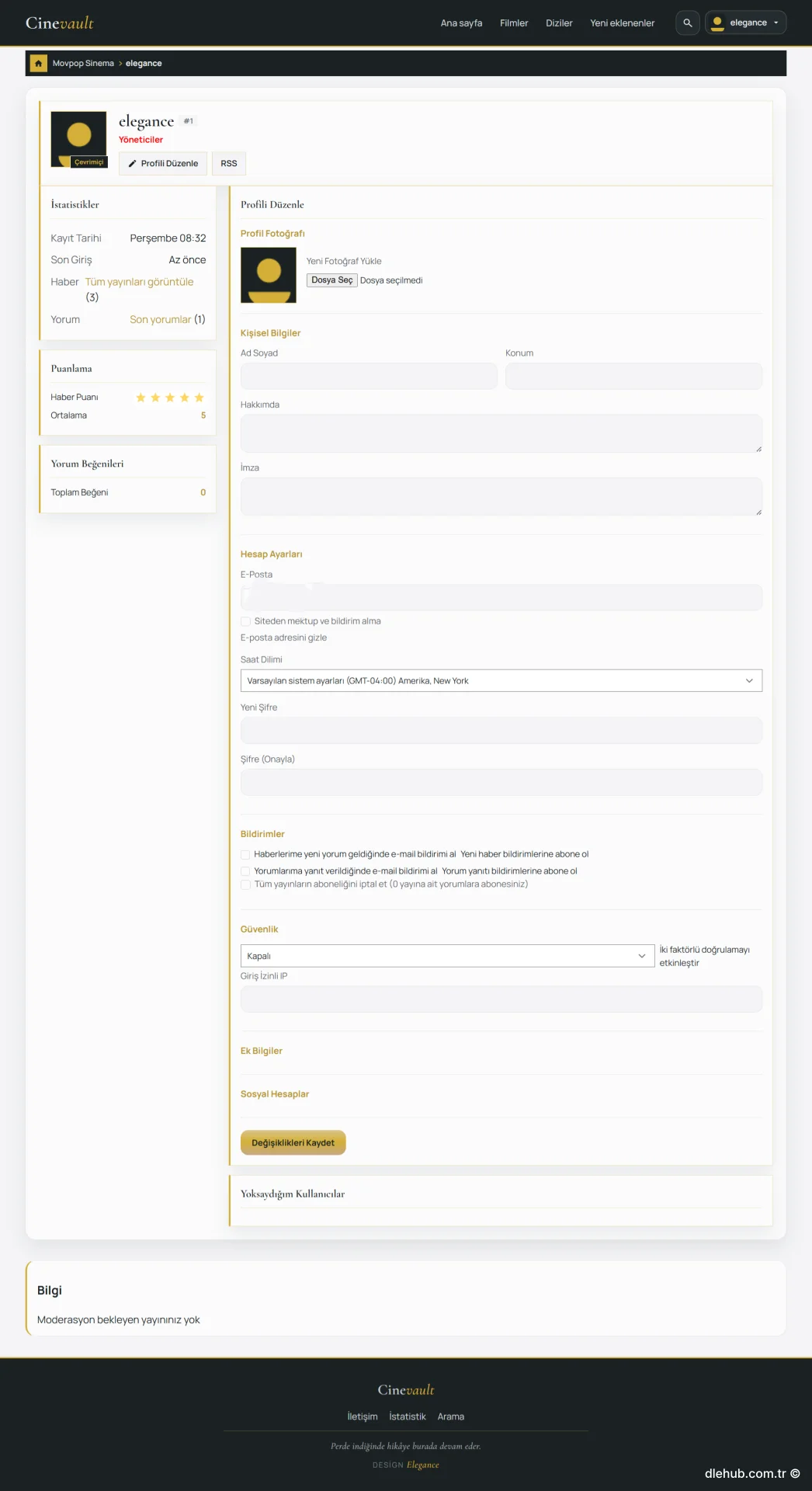The image size is (812, 1491).
Task: Open the Kapalı two-factor dropdown
Action: (x=447, y=956)
